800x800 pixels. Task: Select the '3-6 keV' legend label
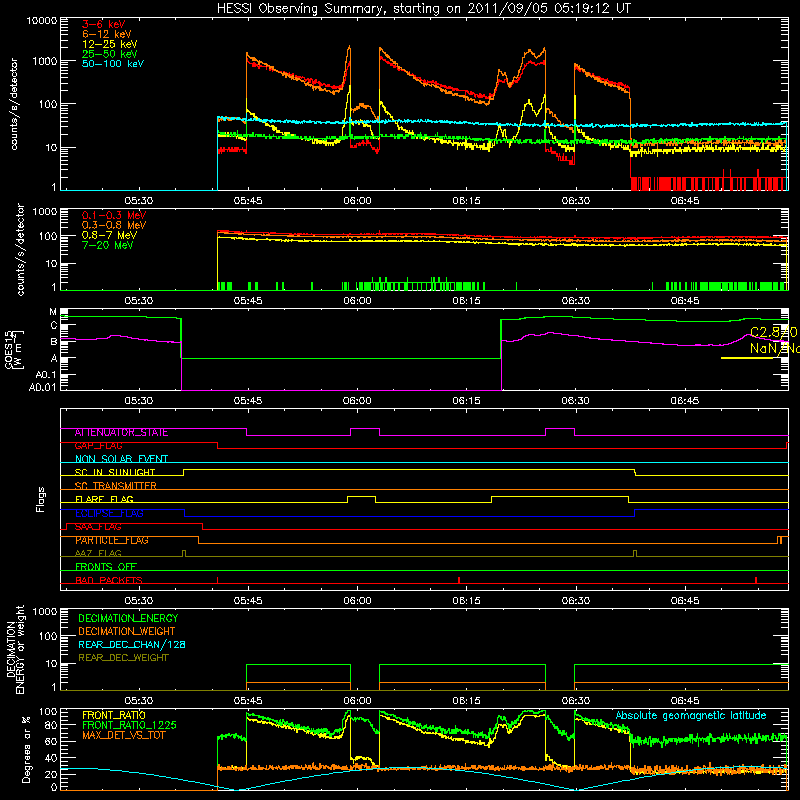coord(103,24)
